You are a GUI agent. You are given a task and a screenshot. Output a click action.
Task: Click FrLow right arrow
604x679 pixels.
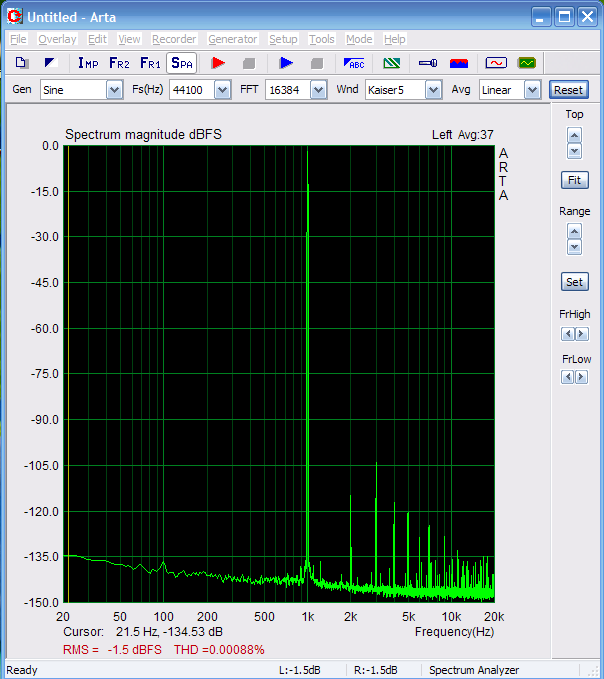coord(582,377)
